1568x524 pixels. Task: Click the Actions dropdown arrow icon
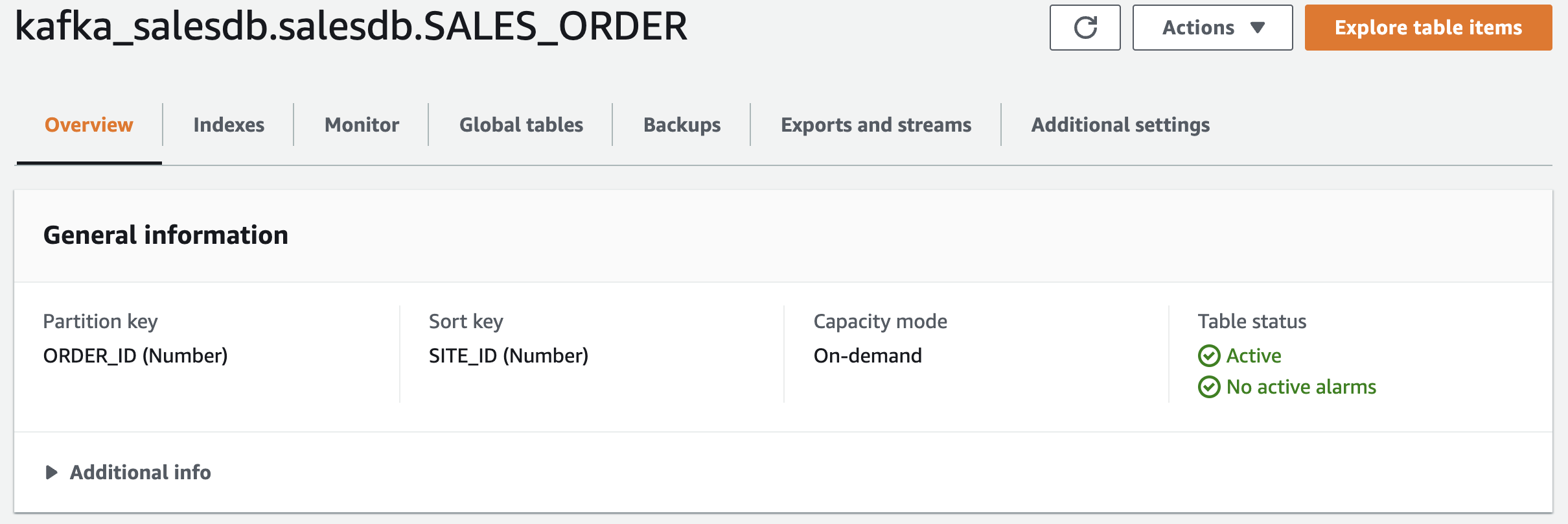1258,28
